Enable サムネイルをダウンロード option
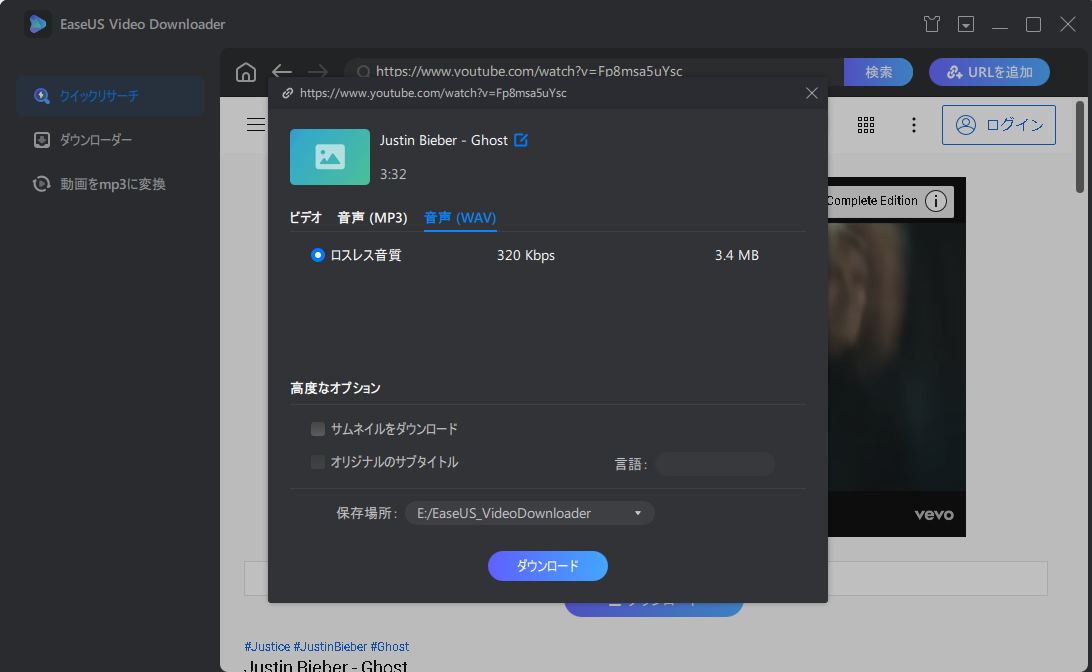This screenshot has width=1092, height=672. (317, 428)
